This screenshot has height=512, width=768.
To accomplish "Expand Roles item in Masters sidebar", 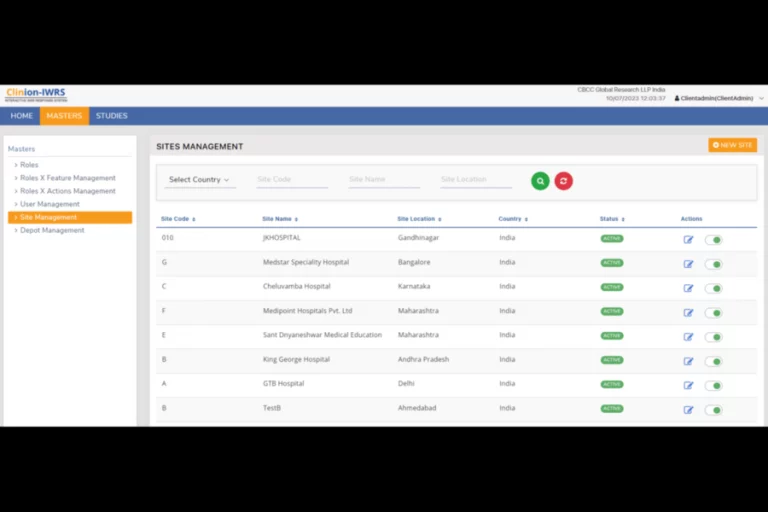I will point(28,165).
